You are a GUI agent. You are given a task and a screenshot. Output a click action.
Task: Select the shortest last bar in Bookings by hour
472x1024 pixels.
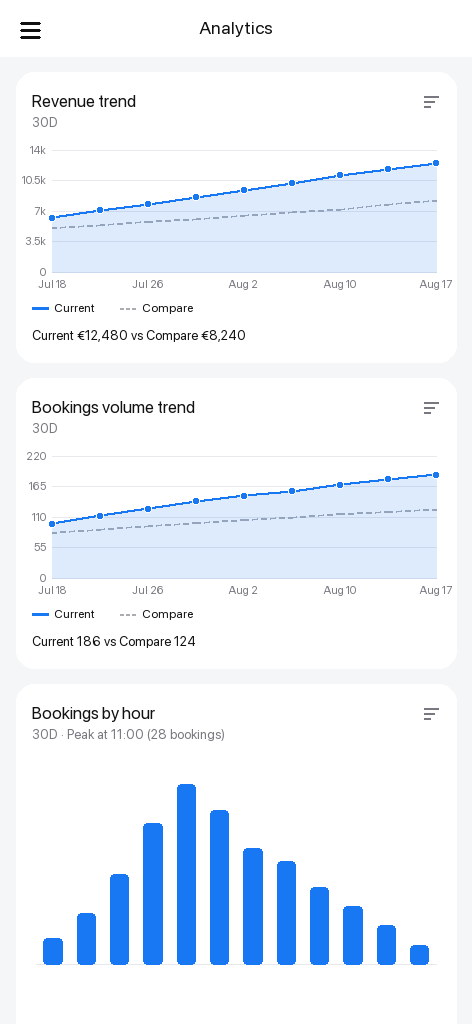point(420,955)
